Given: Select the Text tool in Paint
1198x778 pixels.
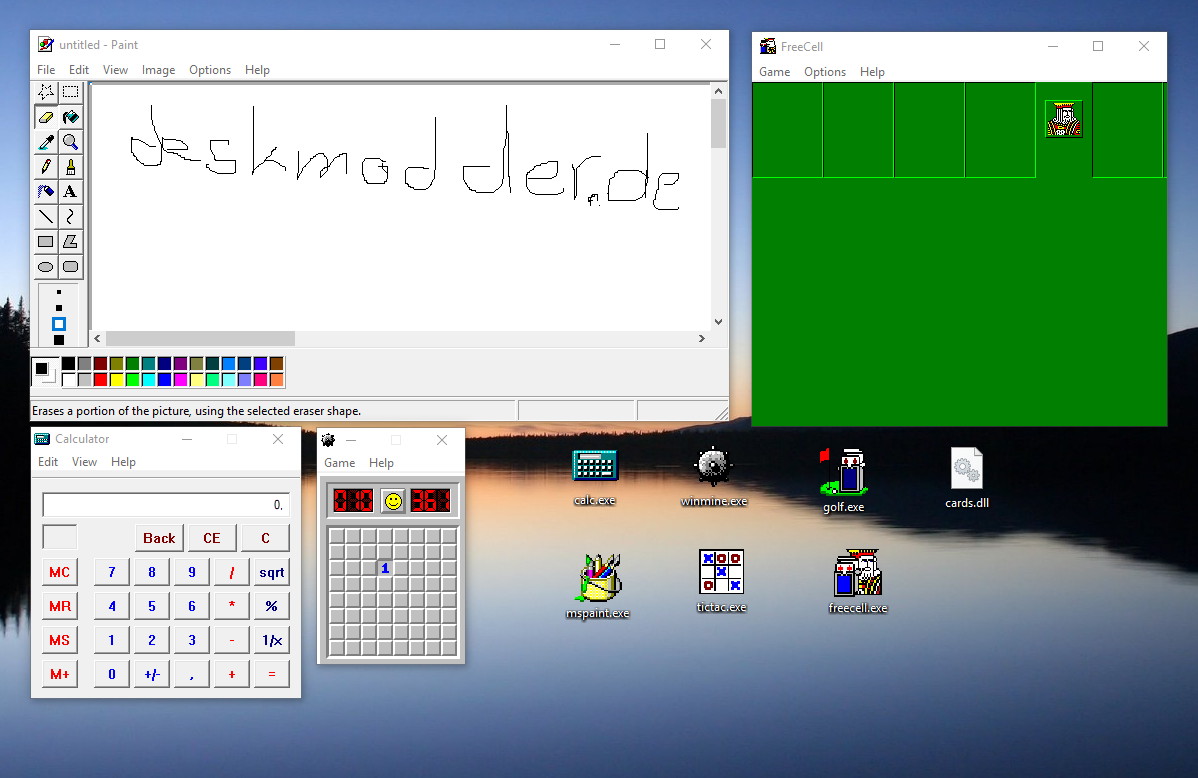Looking at the screenshot, I should [70, 192].
